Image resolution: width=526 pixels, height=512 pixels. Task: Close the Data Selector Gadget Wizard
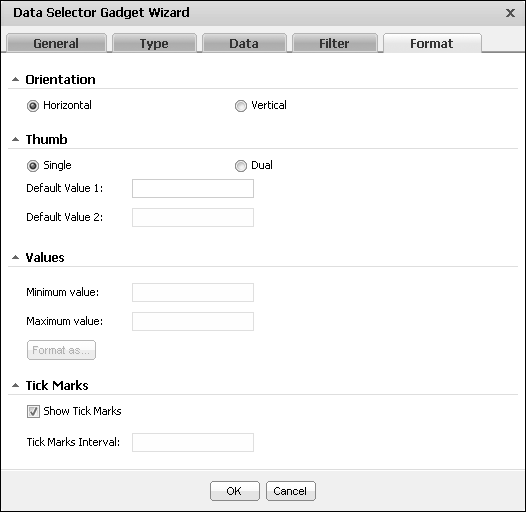pos(510,13)
